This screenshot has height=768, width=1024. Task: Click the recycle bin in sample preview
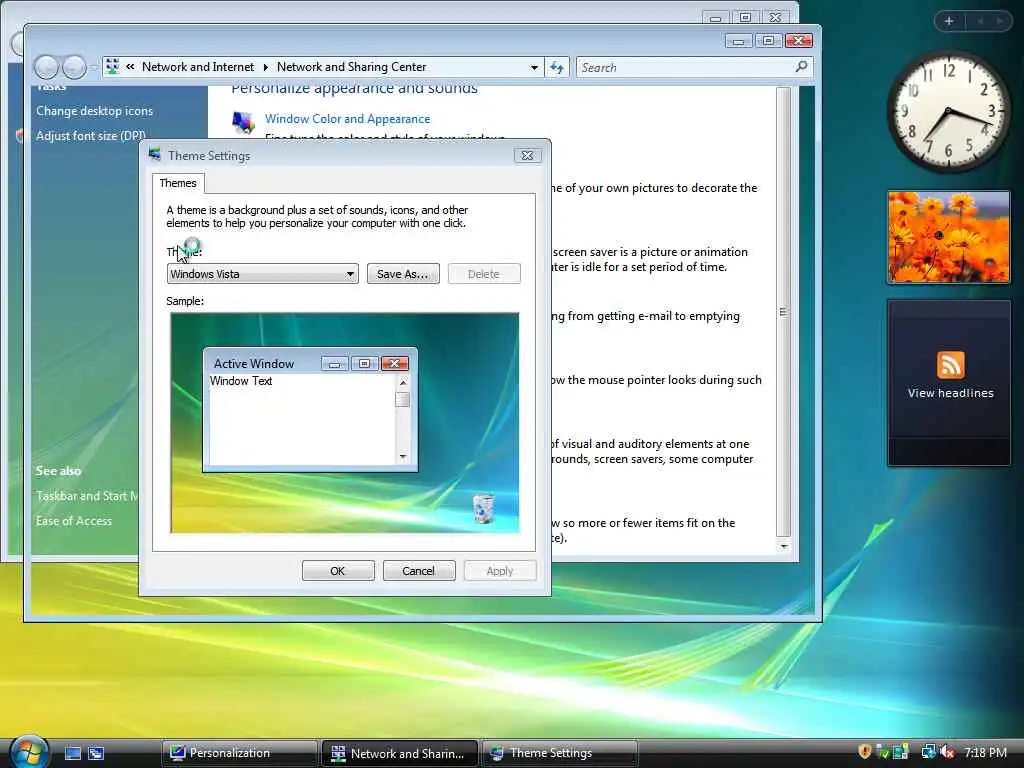483,509
